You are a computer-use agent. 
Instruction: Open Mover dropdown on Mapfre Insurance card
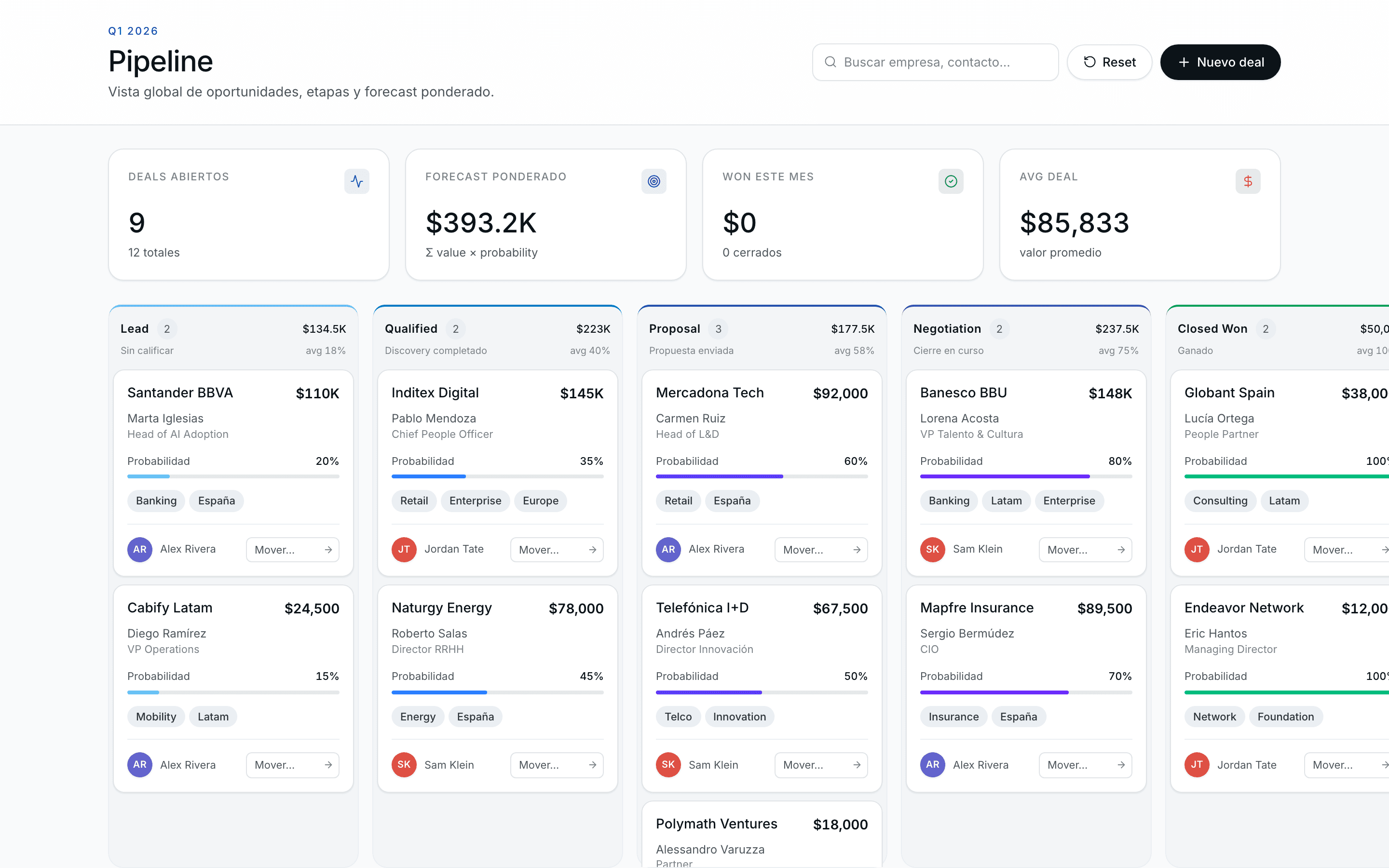click(x=1085, y=765)
